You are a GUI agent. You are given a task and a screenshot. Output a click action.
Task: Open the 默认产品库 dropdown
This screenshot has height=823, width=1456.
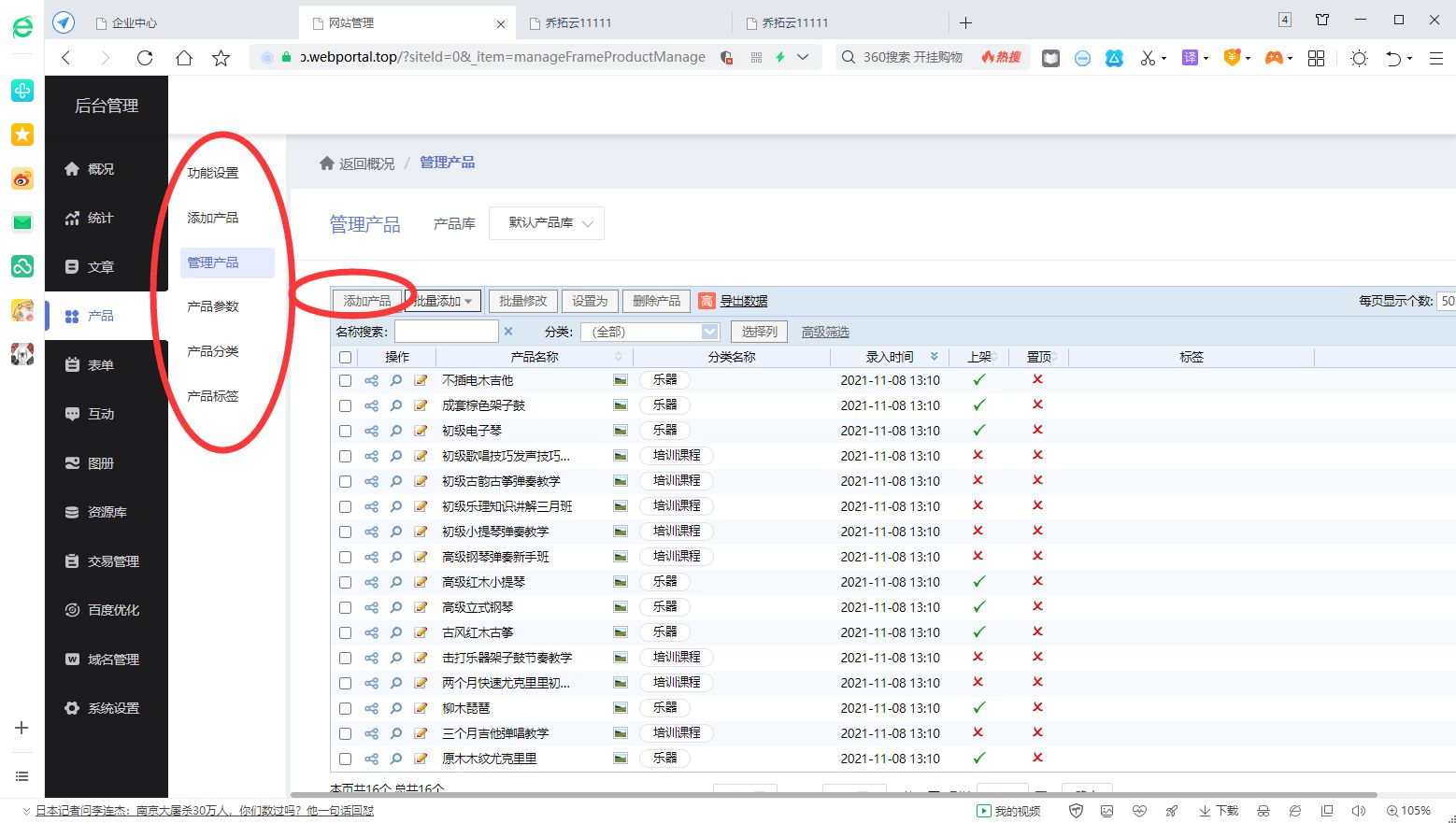tap(546, 222)
